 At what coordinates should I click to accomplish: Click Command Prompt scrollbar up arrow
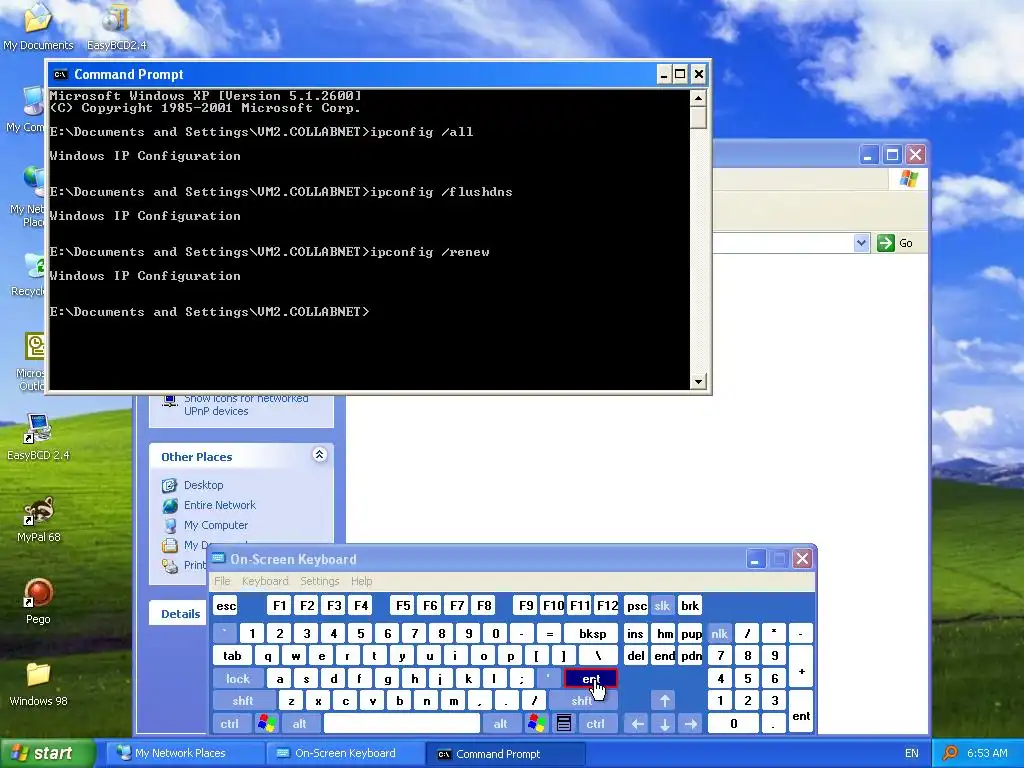698,98
